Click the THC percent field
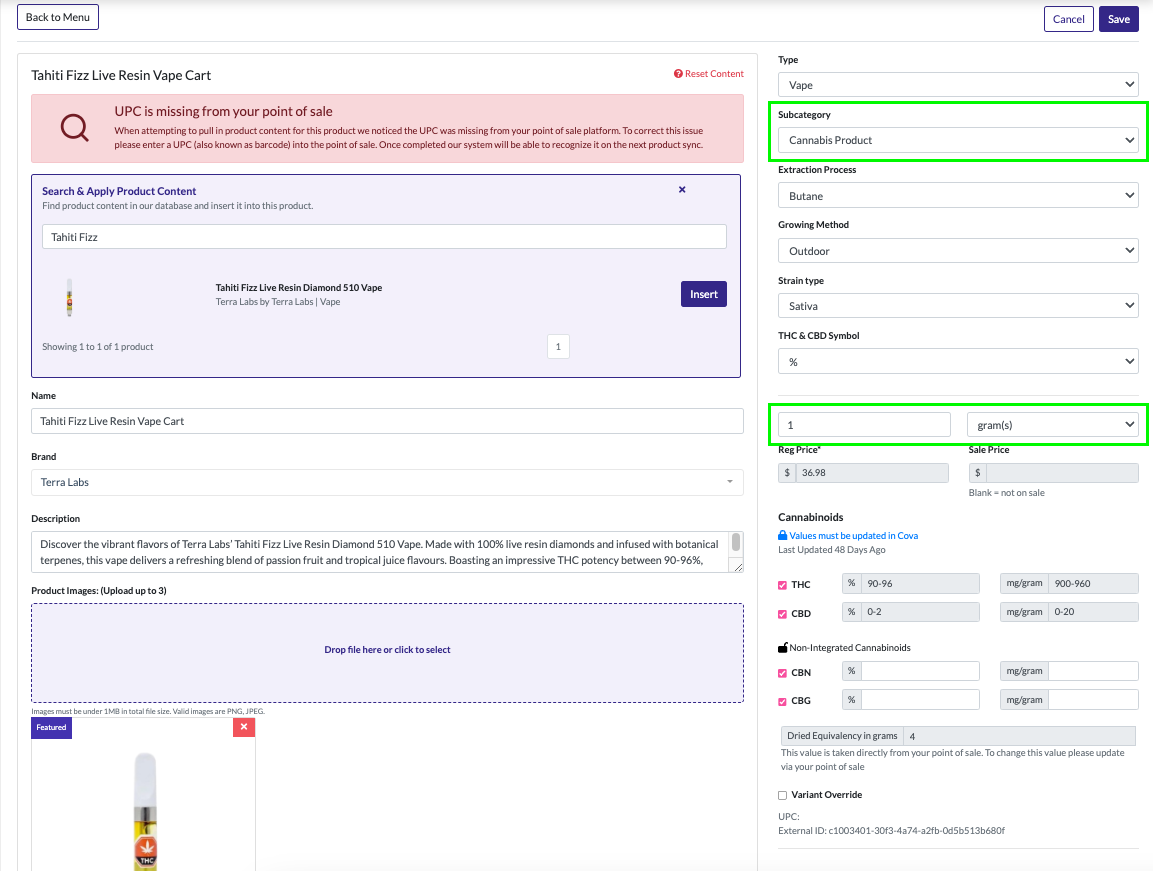Image resolution: width=1153 pixels, height=871 pixels. pos(920,583)
